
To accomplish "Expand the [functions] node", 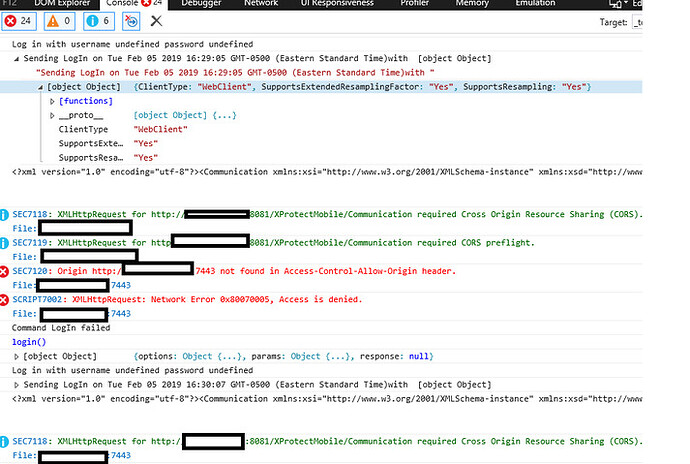I will pos(53,102).
